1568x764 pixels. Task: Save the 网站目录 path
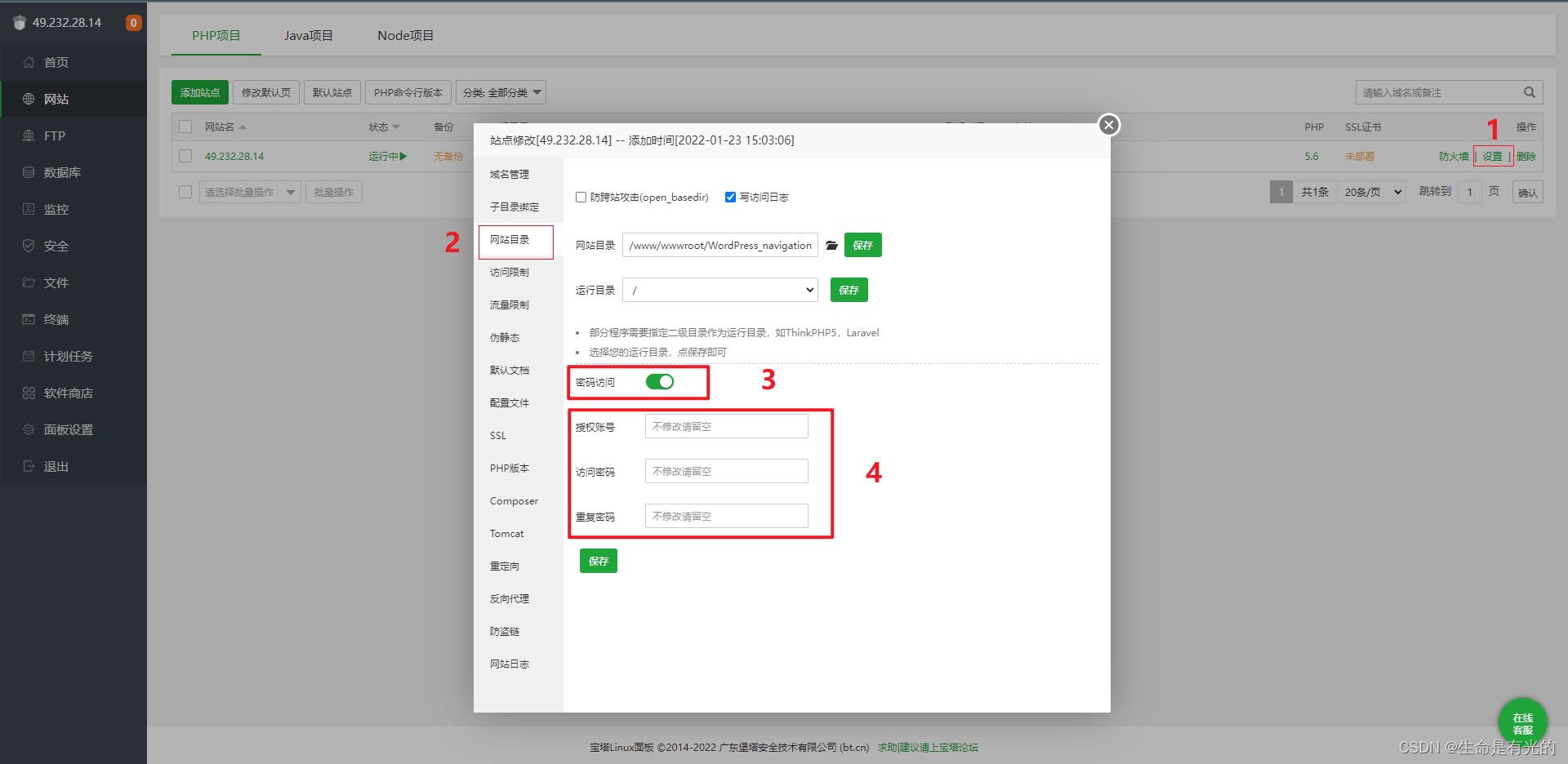click(x=863, y=245)
